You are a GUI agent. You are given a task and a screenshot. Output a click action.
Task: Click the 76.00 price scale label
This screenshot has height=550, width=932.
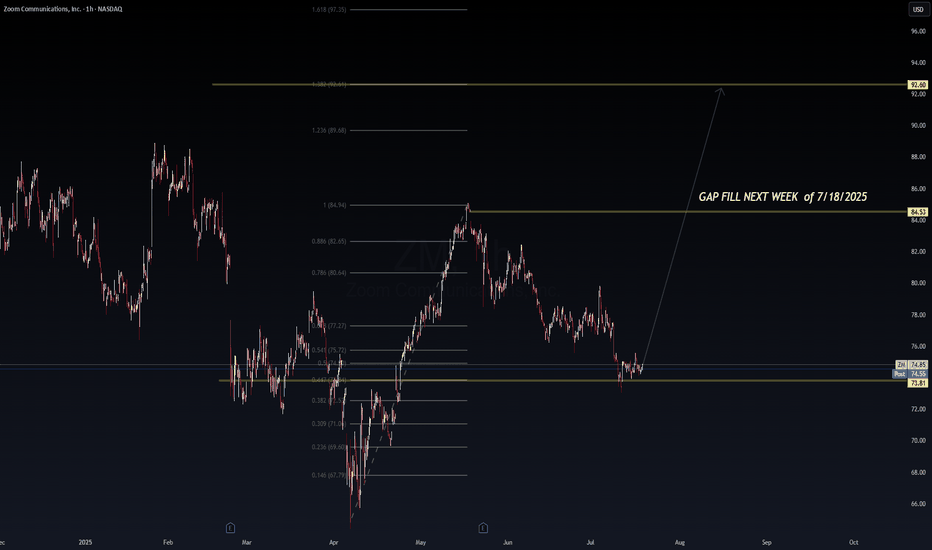pyautogui.click(x=918, y=346)
